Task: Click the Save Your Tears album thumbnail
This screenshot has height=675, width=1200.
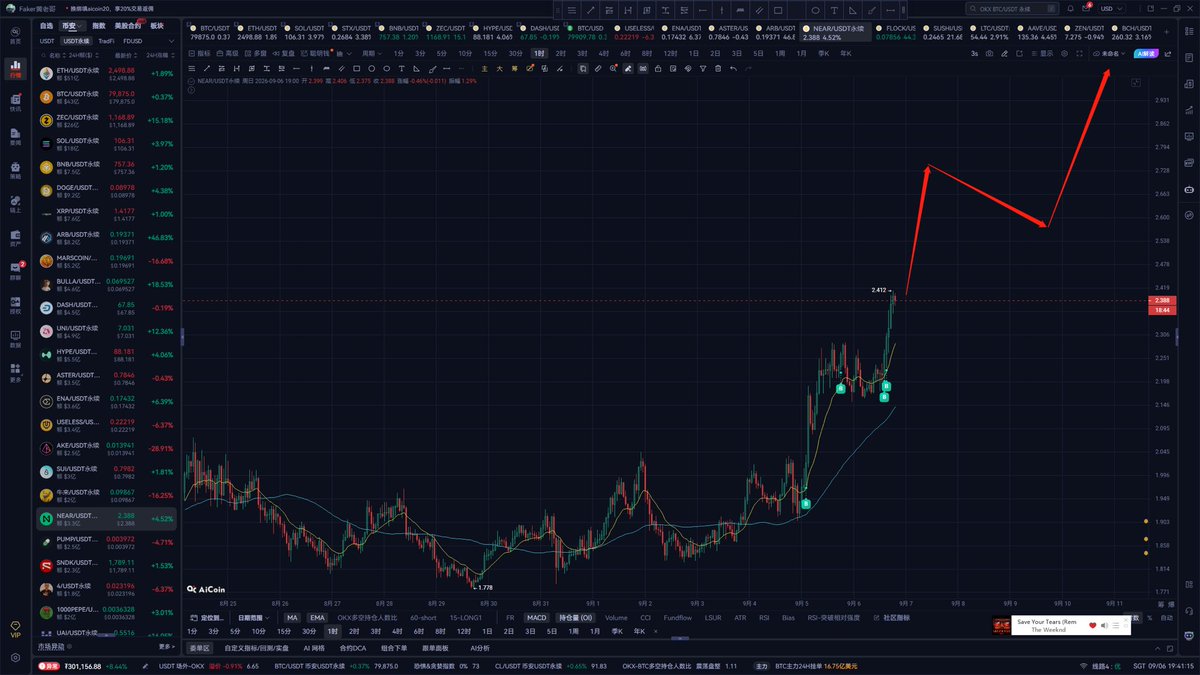Action: click(1000, 625)
